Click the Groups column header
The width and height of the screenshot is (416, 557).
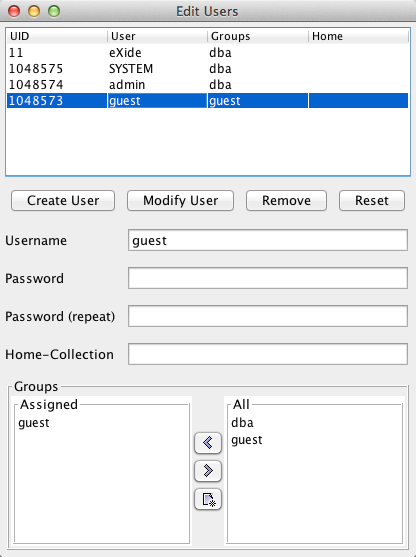[258, 36]
